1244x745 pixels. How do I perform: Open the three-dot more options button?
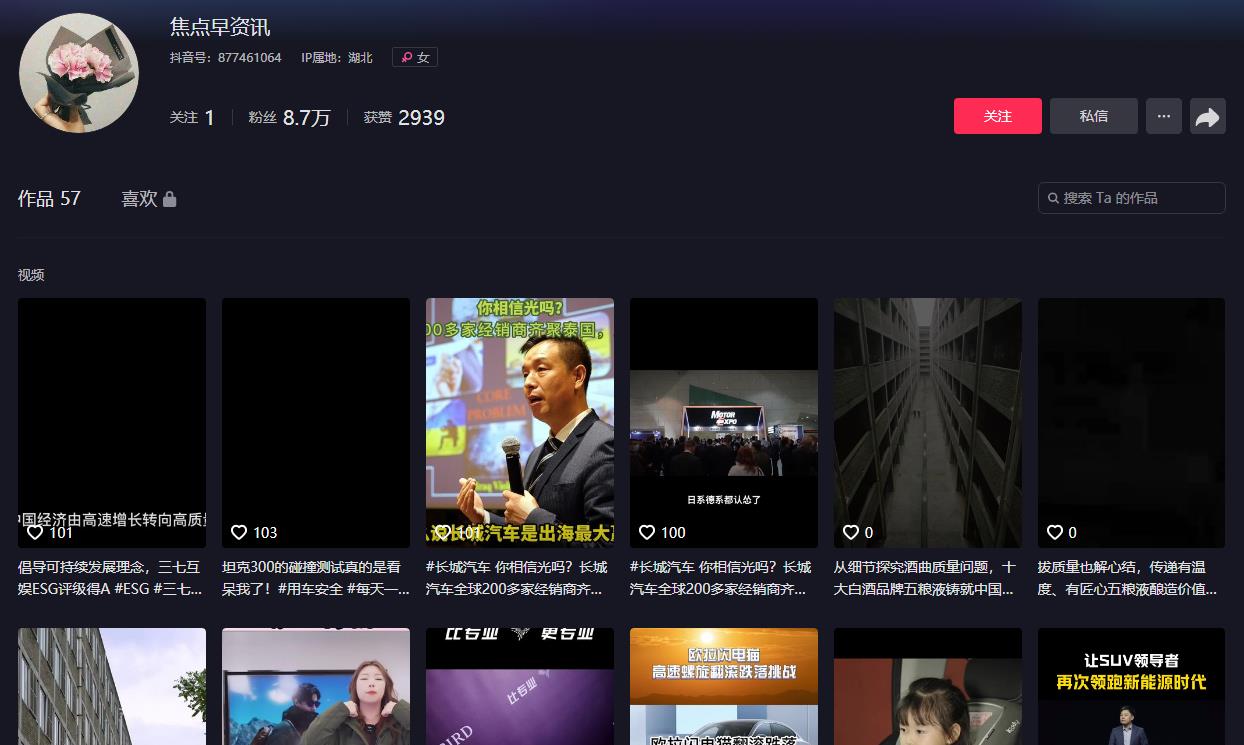pos(1164,116)
